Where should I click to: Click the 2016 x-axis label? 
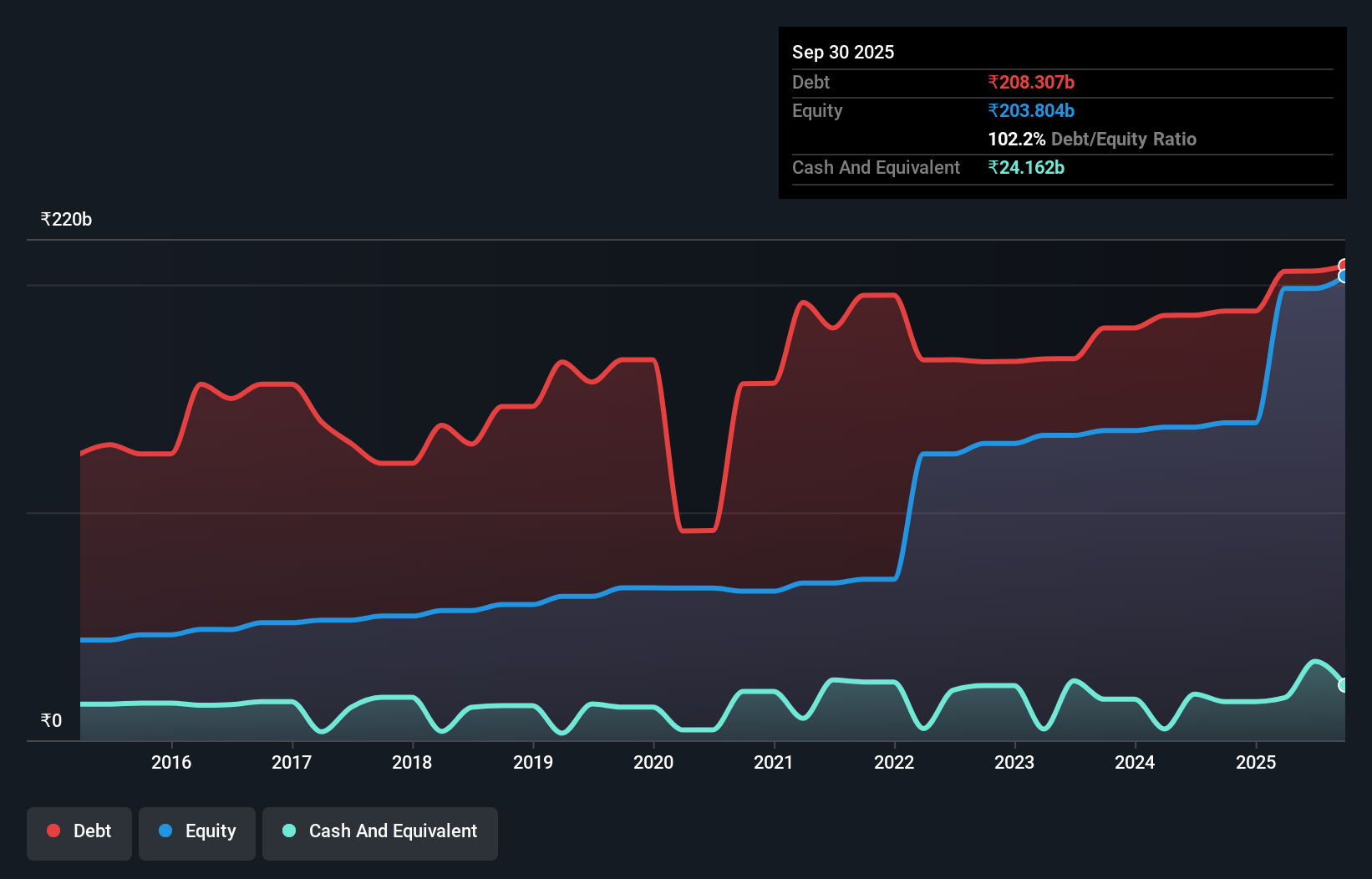[x=171, y=762]
